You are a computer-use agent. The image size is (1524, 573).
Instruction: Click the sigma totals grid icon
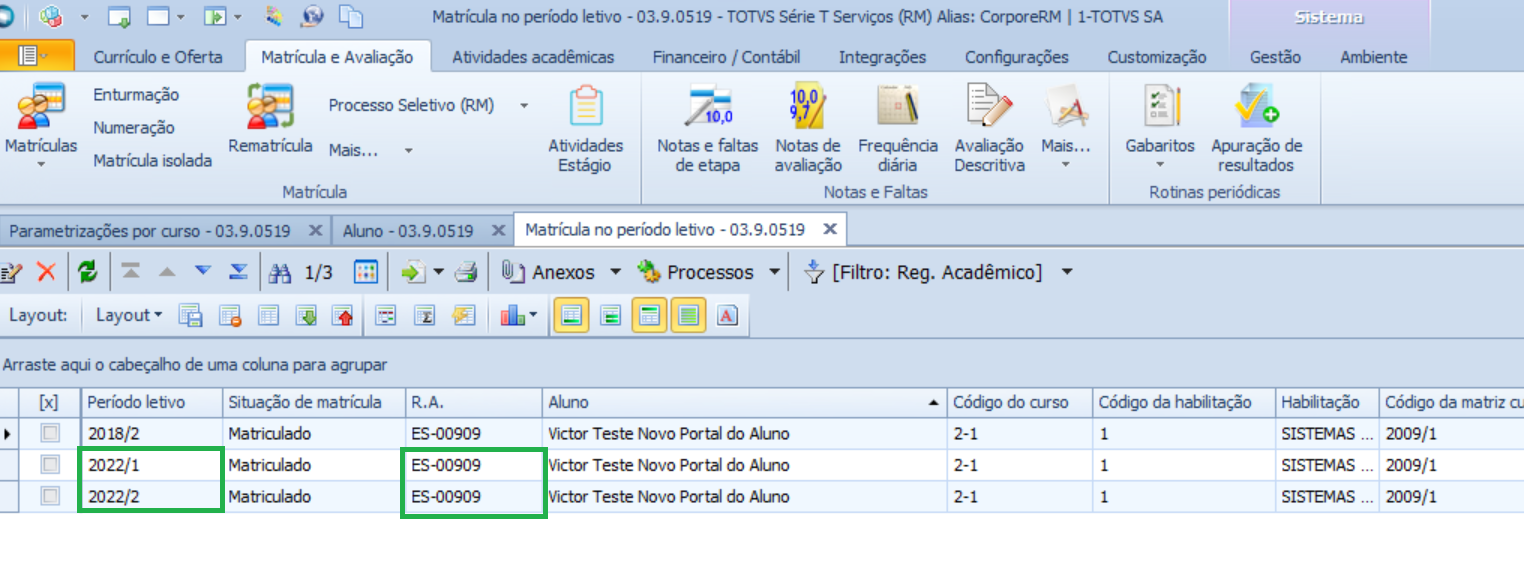[x=424, y=316]
